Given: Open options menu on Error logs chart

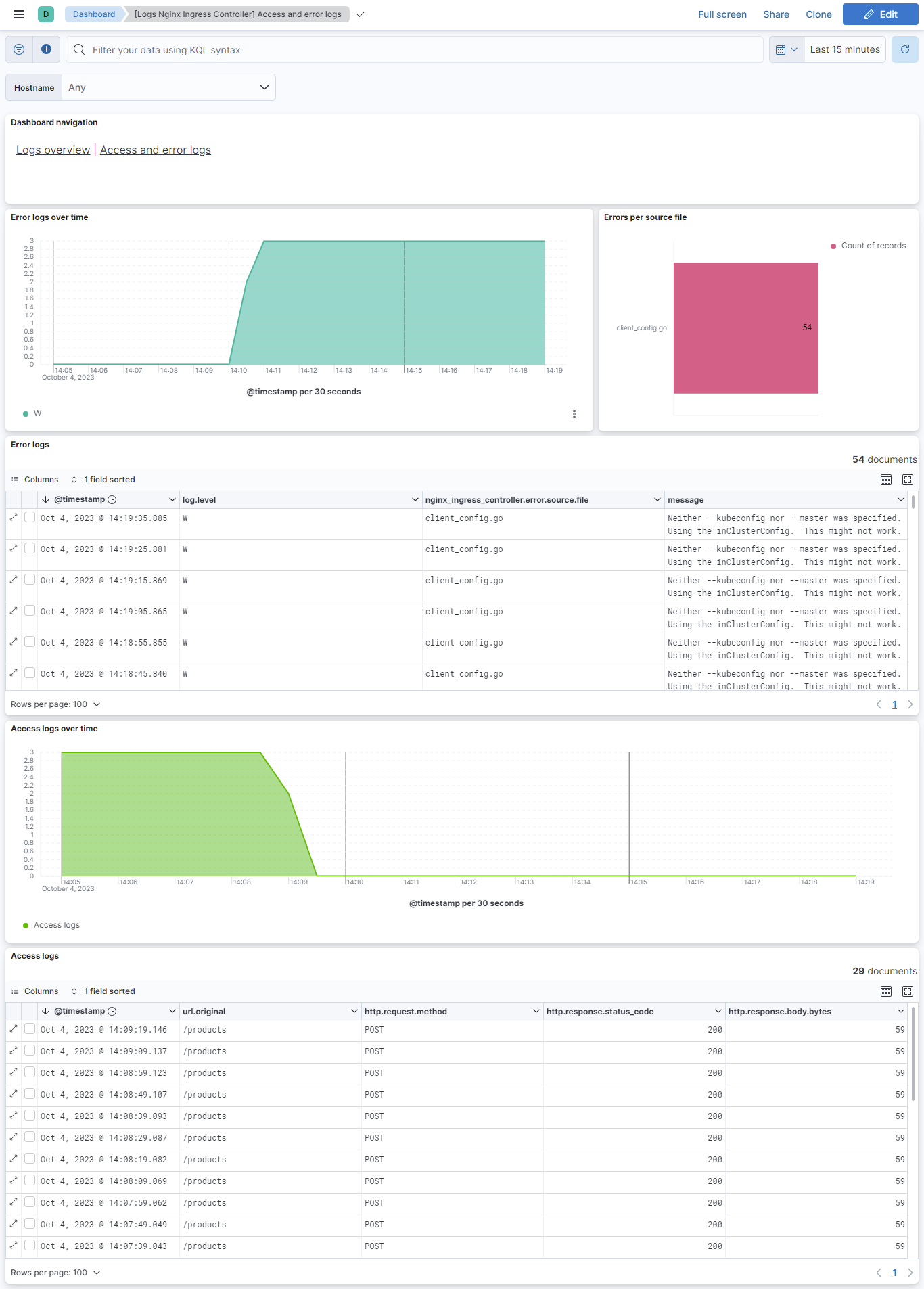Looking at the screenshot, I should [x=574, y=414].
